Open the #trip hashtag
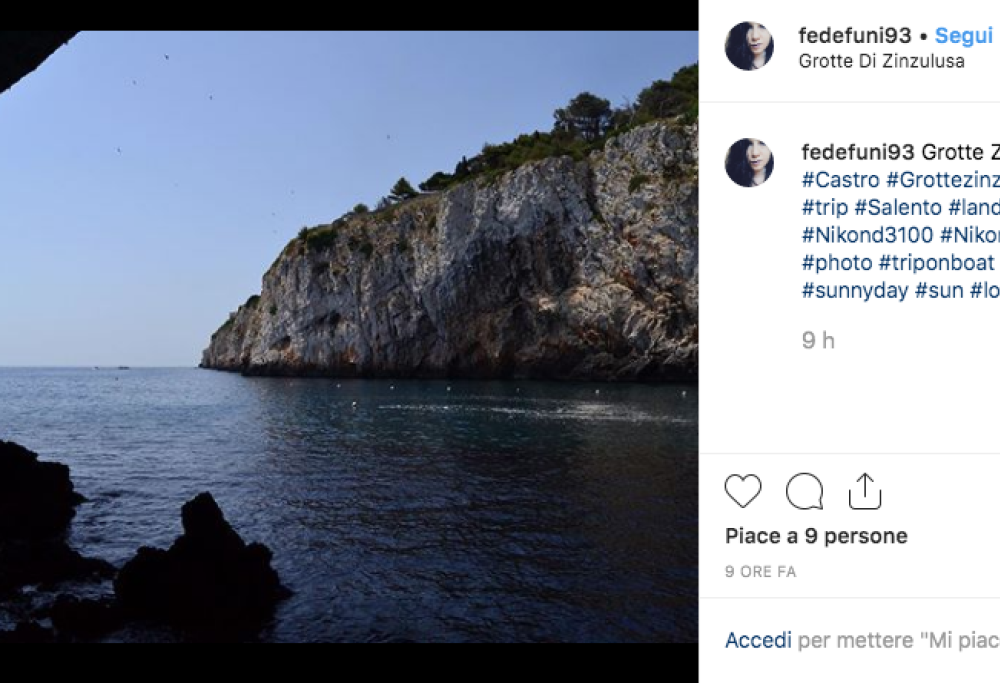The image size is (1000, 683). point(821,208)
